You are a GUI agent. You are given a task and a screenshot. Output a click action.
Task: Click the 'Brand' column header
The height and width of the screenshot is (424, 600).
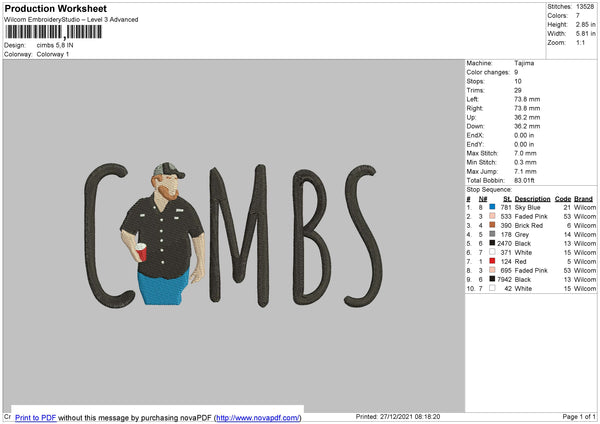583,199
